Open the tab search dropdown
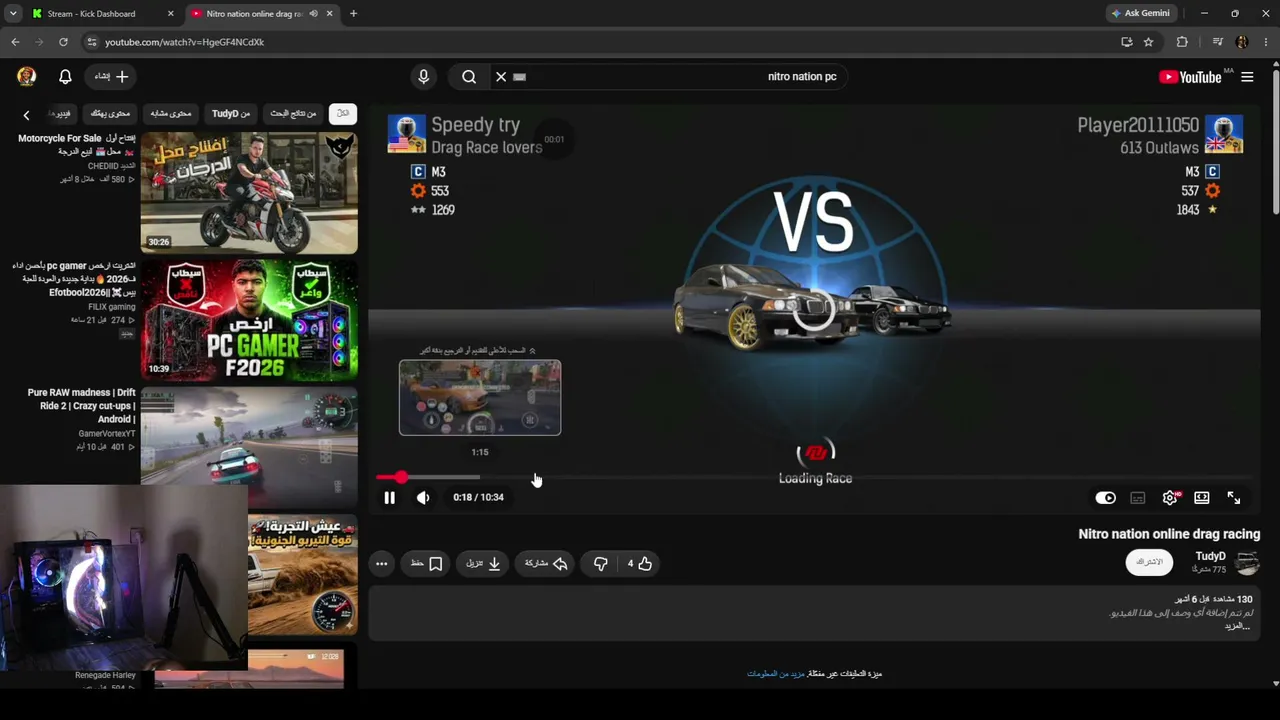This screenshot has width=1280, height=720. pyautogui.click(x=13, y=14)
